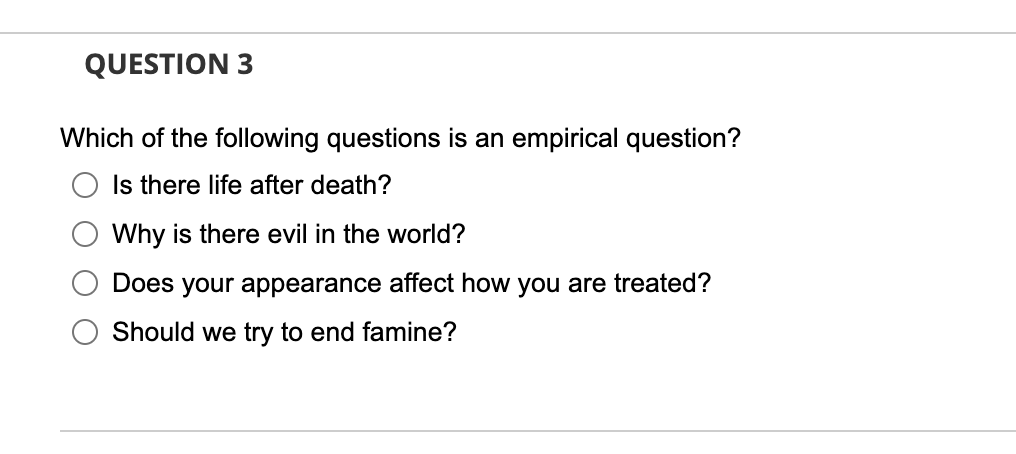Click the 'Should we try to end famine?' label
This screenshot has height=454, width=1016.
tap(284, 332)
